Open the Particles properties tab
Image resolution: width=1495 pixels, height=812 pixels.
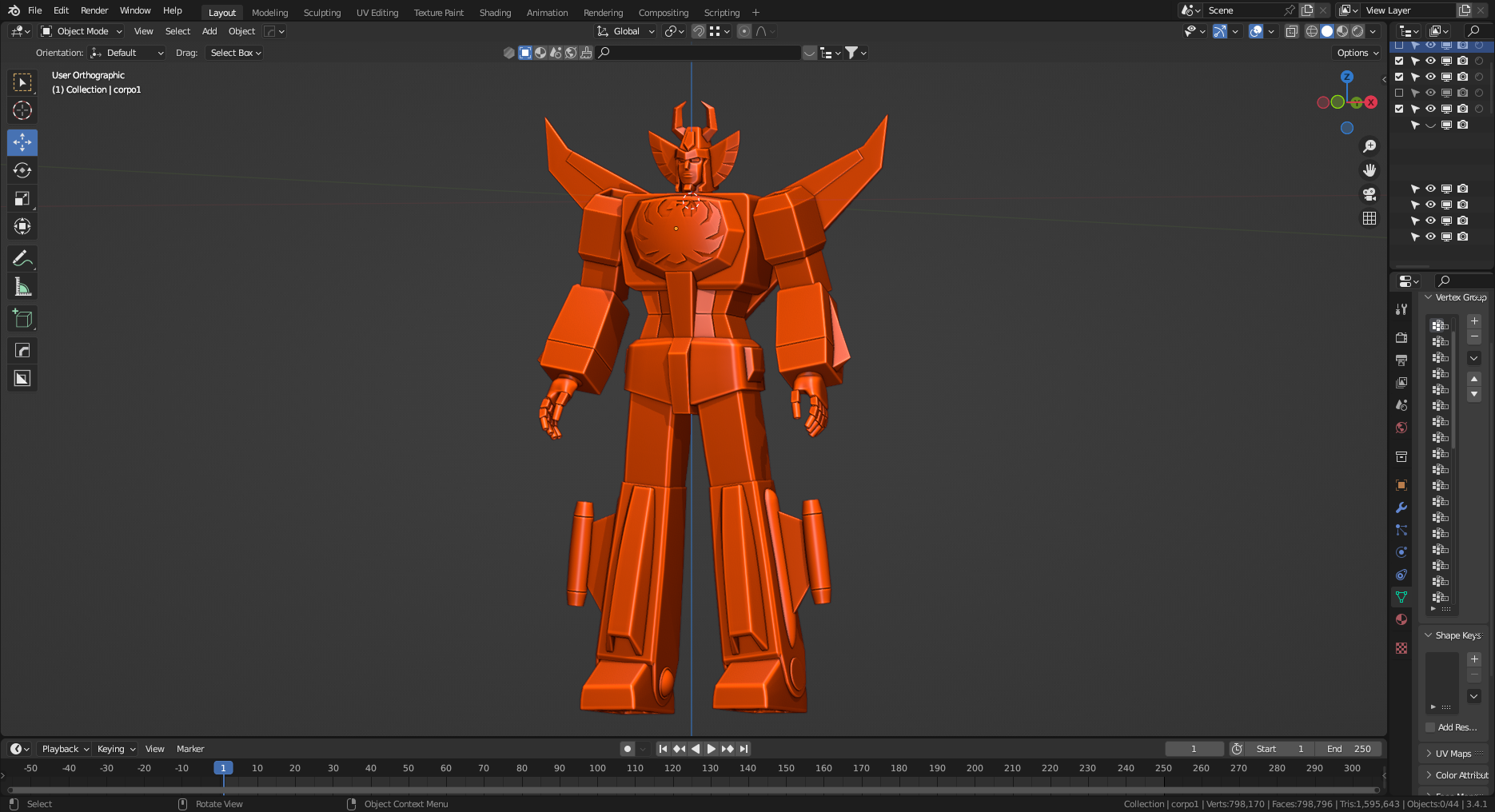point(1401,530)
